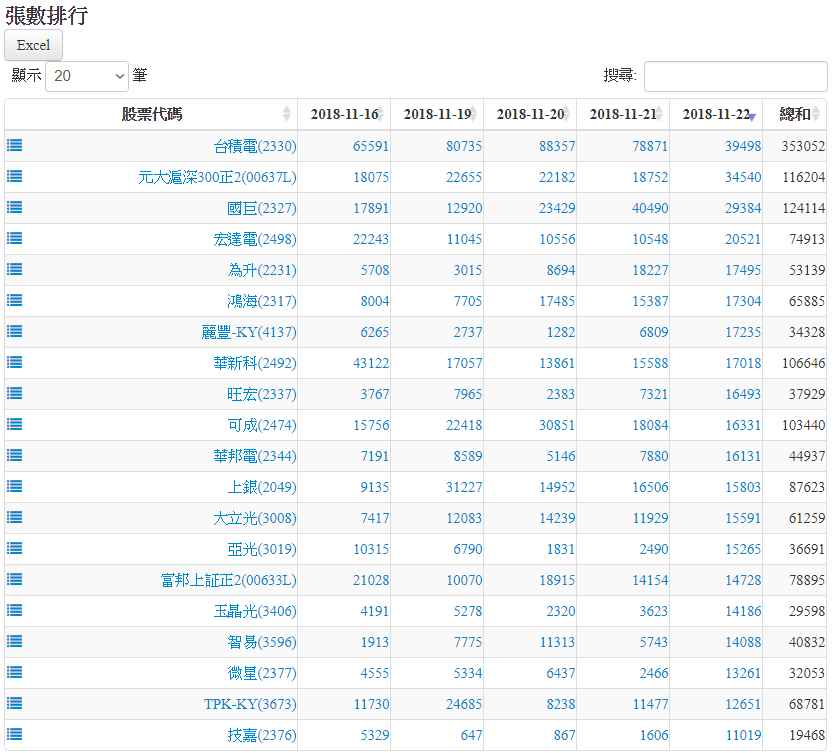Click the list icon beside 大立光(3008)
This screenshot has height=753, width=833.
click(x=15, y=517)
